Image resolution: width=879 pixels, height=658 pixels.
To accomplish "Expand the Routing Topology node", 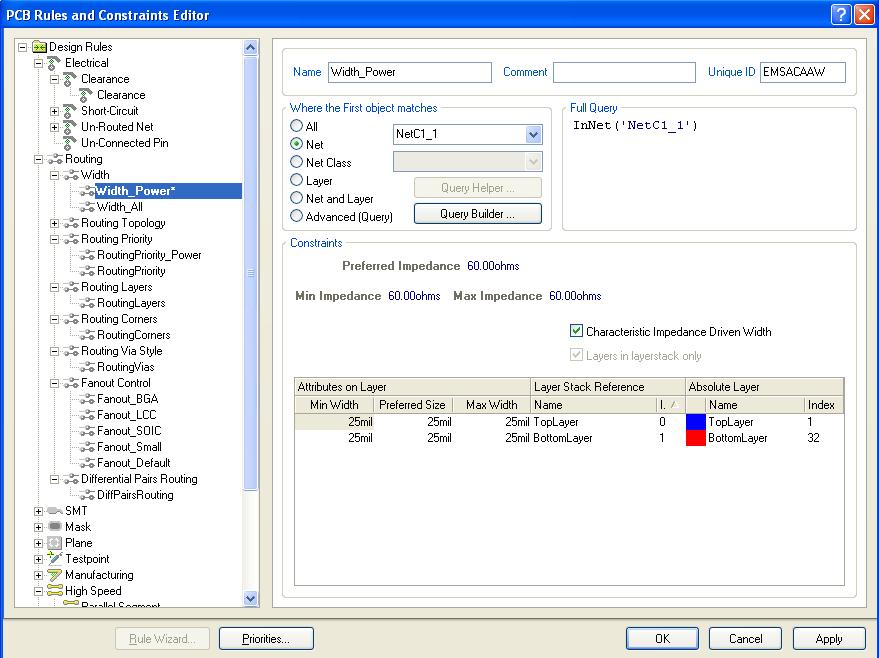I will pos(55,223).
